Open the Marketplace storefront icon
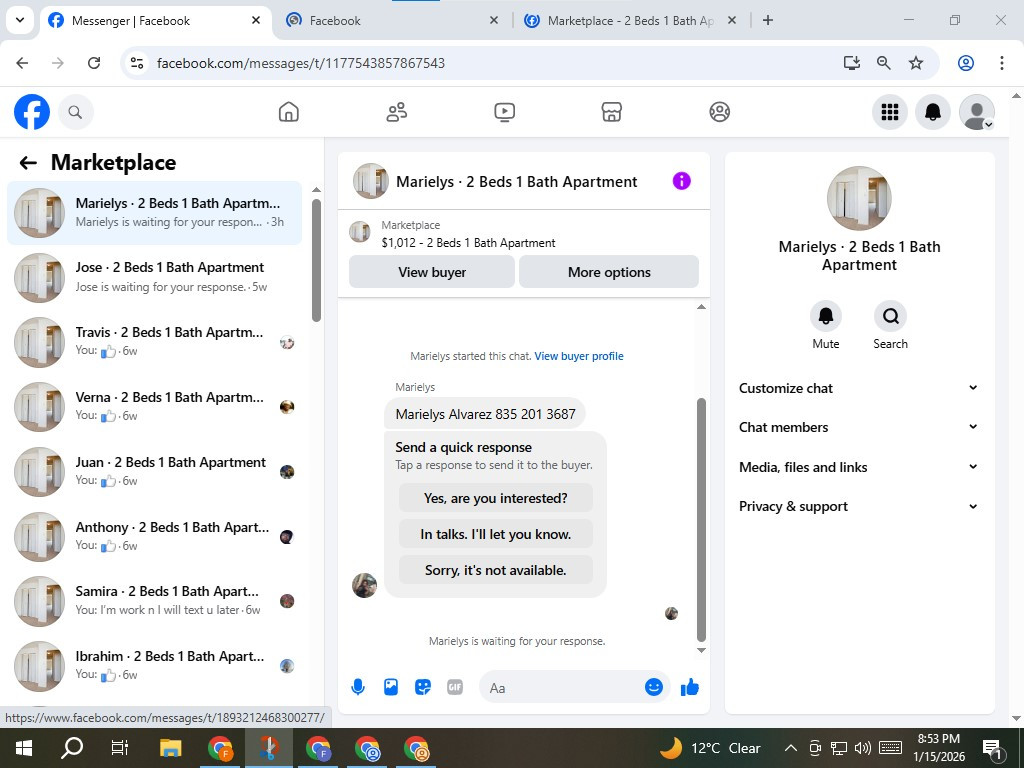This screenshot has width=1024, height=768. tap(611, 112)
